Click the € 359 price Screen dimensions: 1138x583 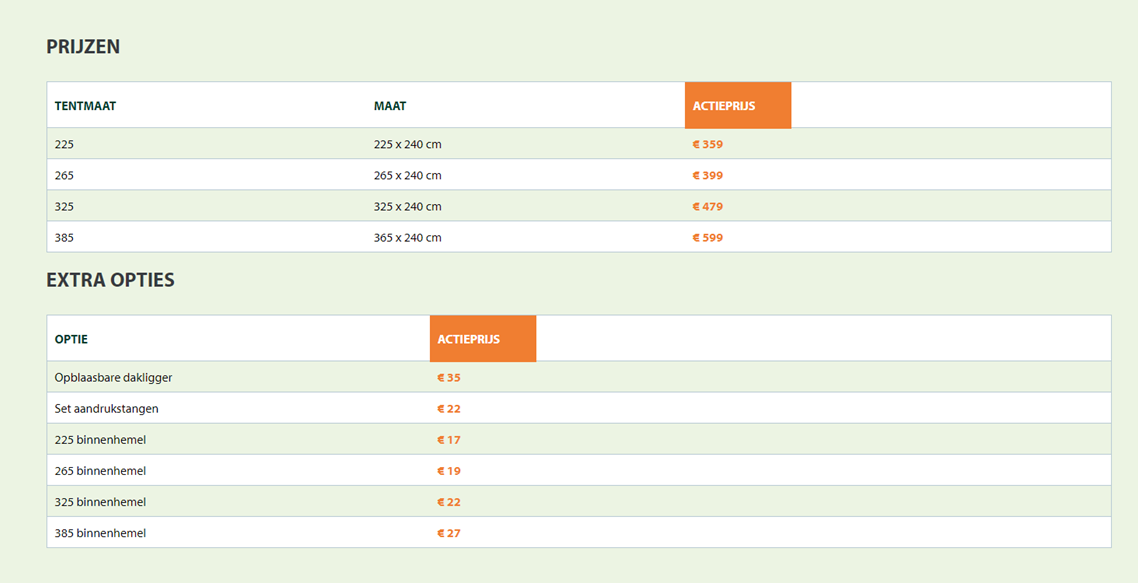[x=708, y=144]
